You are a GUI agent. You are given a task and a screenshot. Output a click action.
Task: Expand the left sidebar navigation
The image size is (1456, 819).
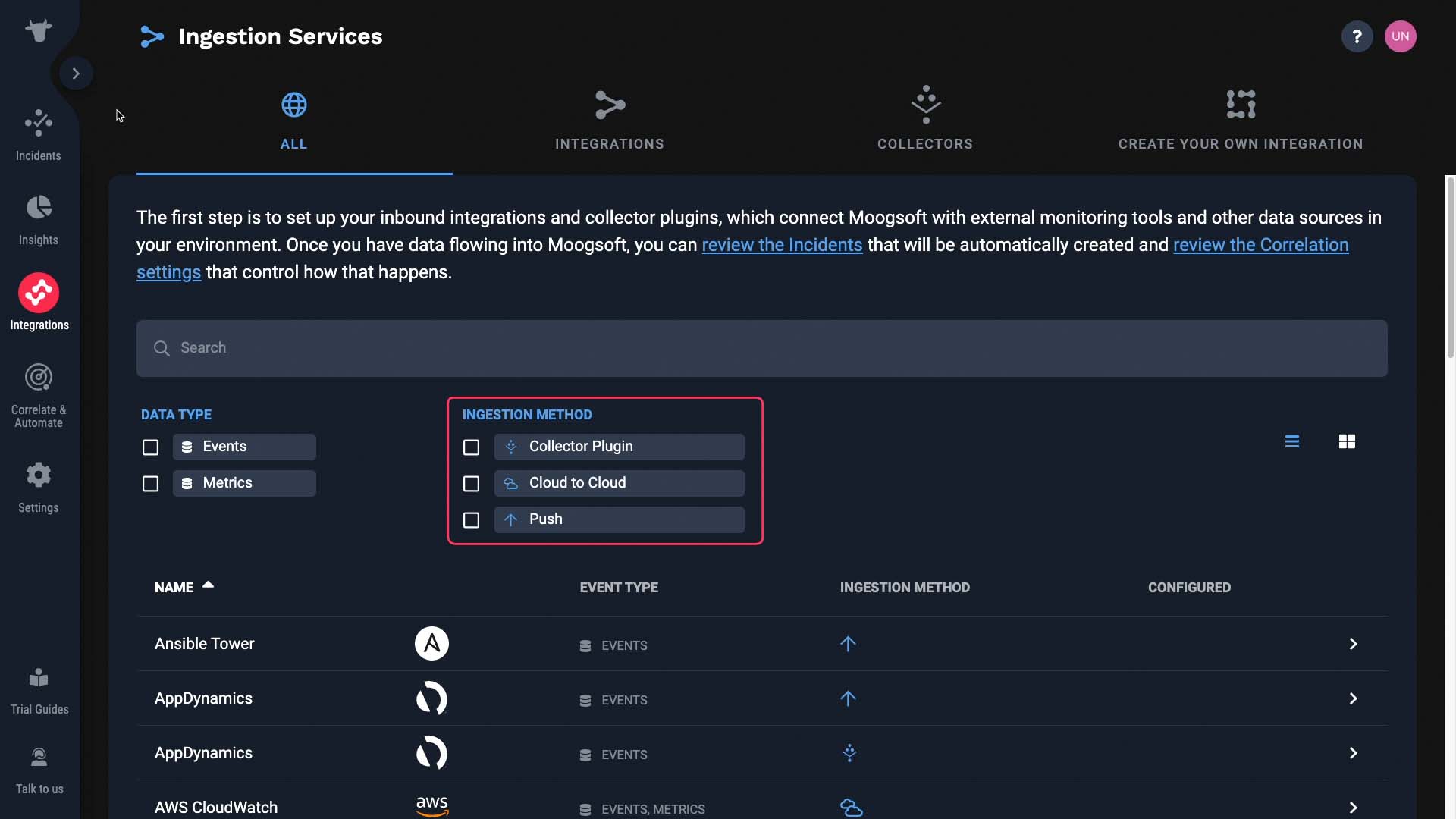[76, 74]
